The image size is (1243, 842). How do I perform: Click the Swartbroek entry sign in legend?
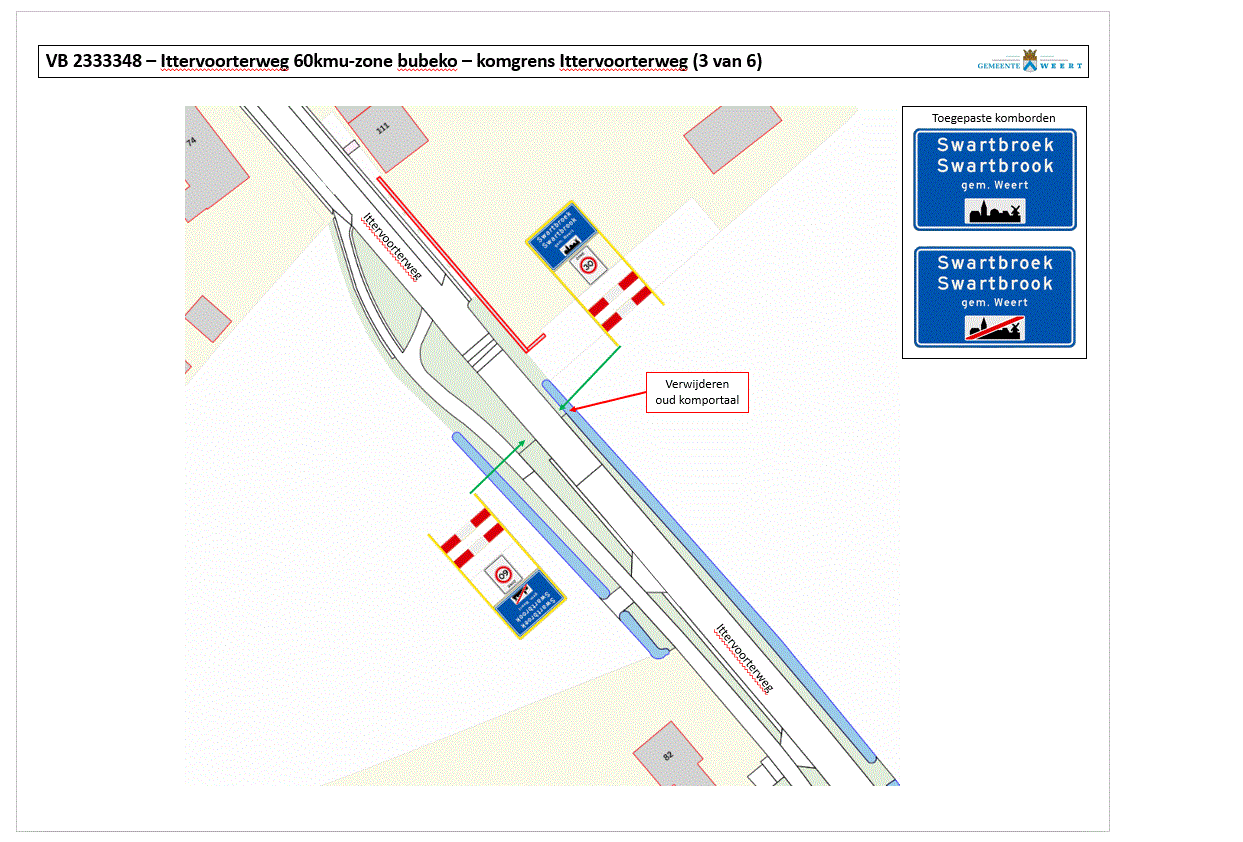[x=995, y=179]
